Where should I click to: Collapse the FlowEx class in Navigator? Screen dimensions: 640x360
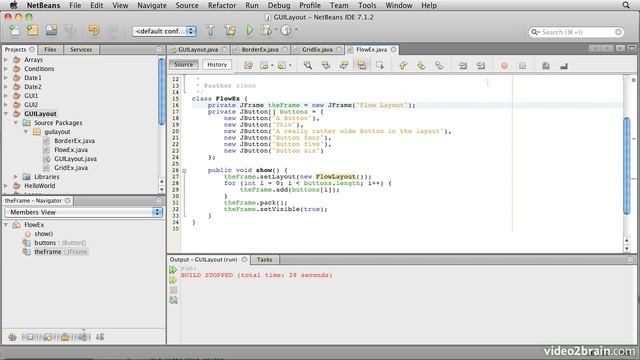6,224
